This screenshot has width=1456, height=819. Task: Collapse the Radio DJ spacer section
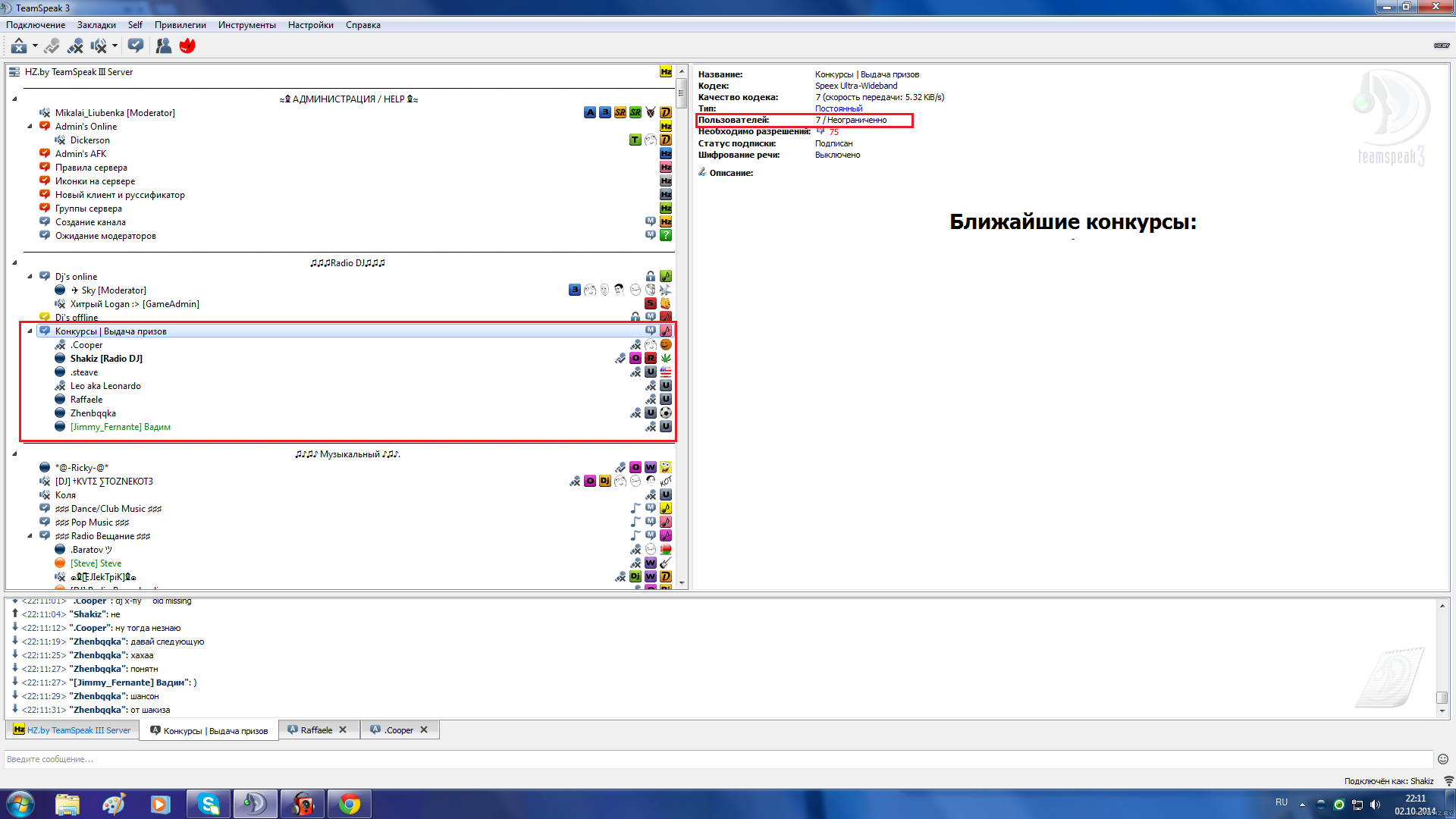[x=14, y=263]
